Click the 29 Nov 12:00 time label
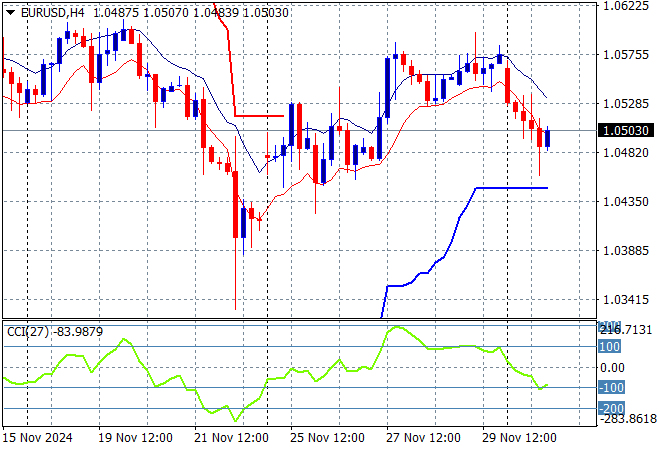 pyautogui.click(x=519, y=438)
